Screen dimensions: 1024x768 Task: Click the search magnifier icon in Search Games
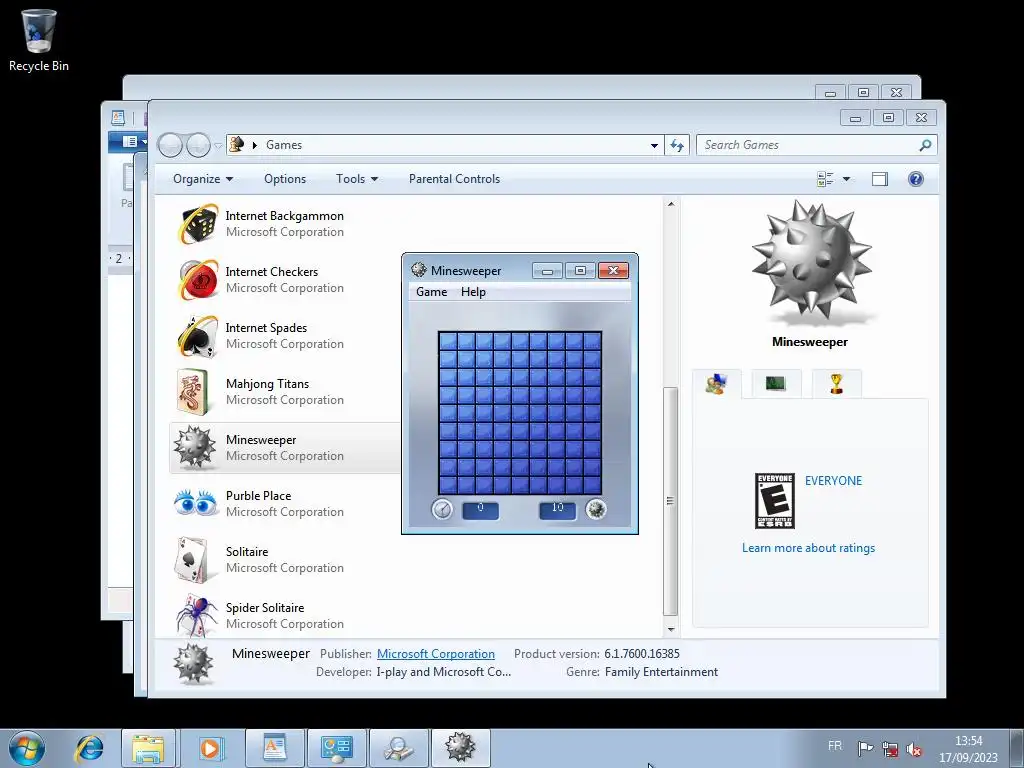[x=925, y=145]
